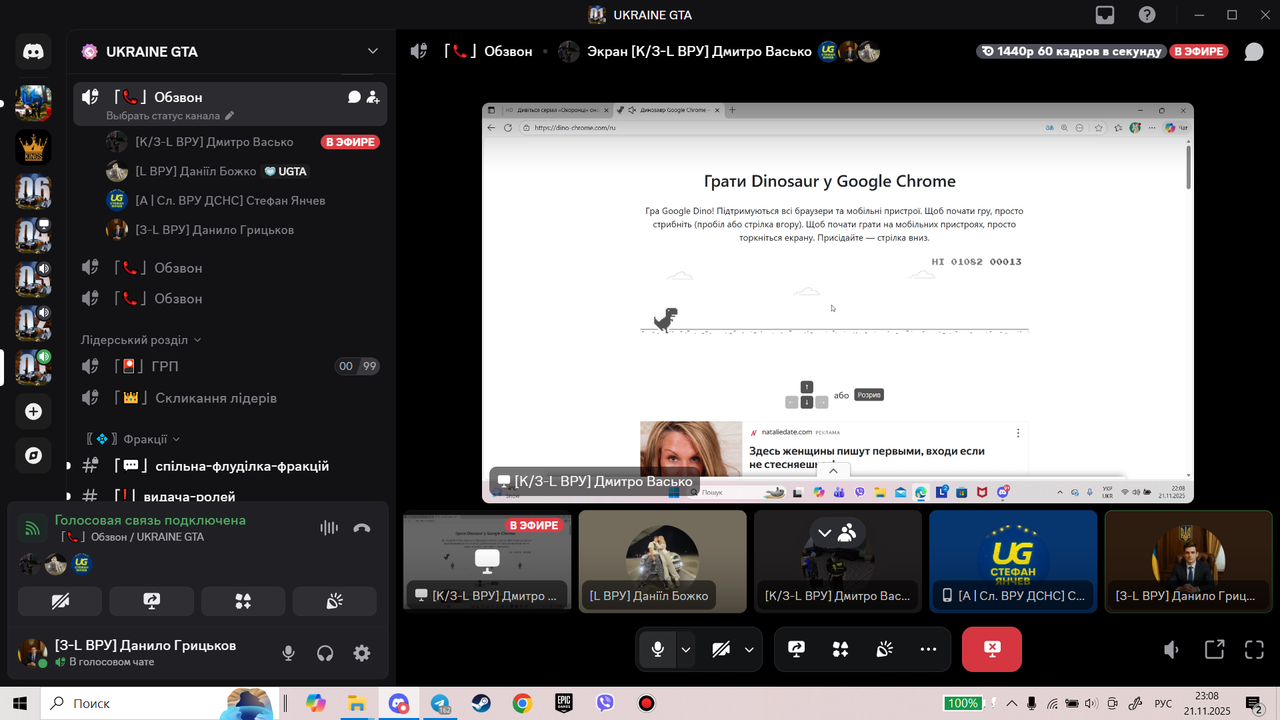This screenshot has width=1280, height=720.
Task: Click the taskbar Поиск search box
Action: pyautogui.click(x=158, y=703)
